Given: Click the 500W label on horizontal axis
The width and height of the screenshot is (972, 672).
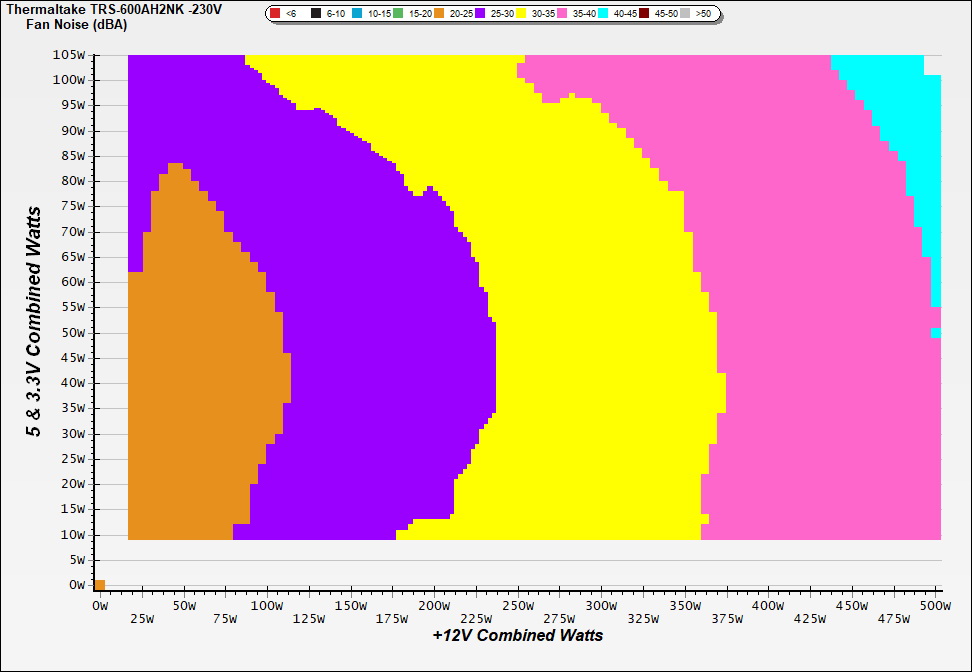Looking at the screenshot, I should (934, 606).
